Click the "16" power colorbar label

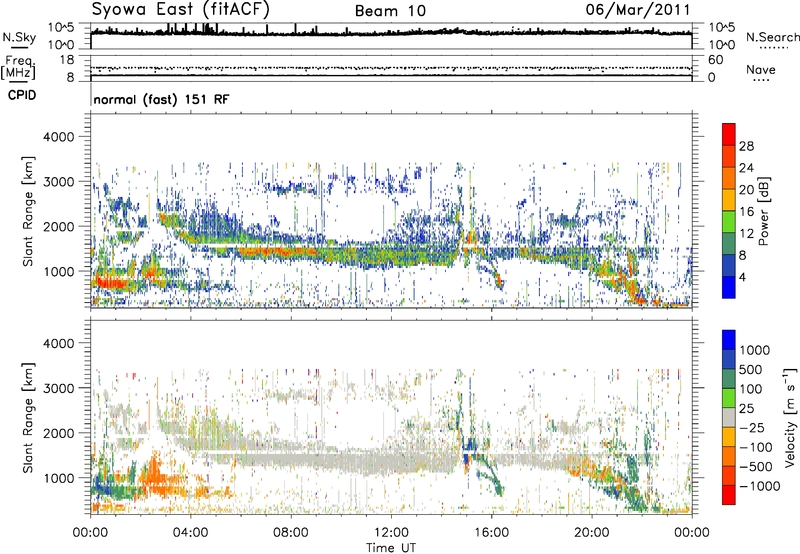(746, 212)
